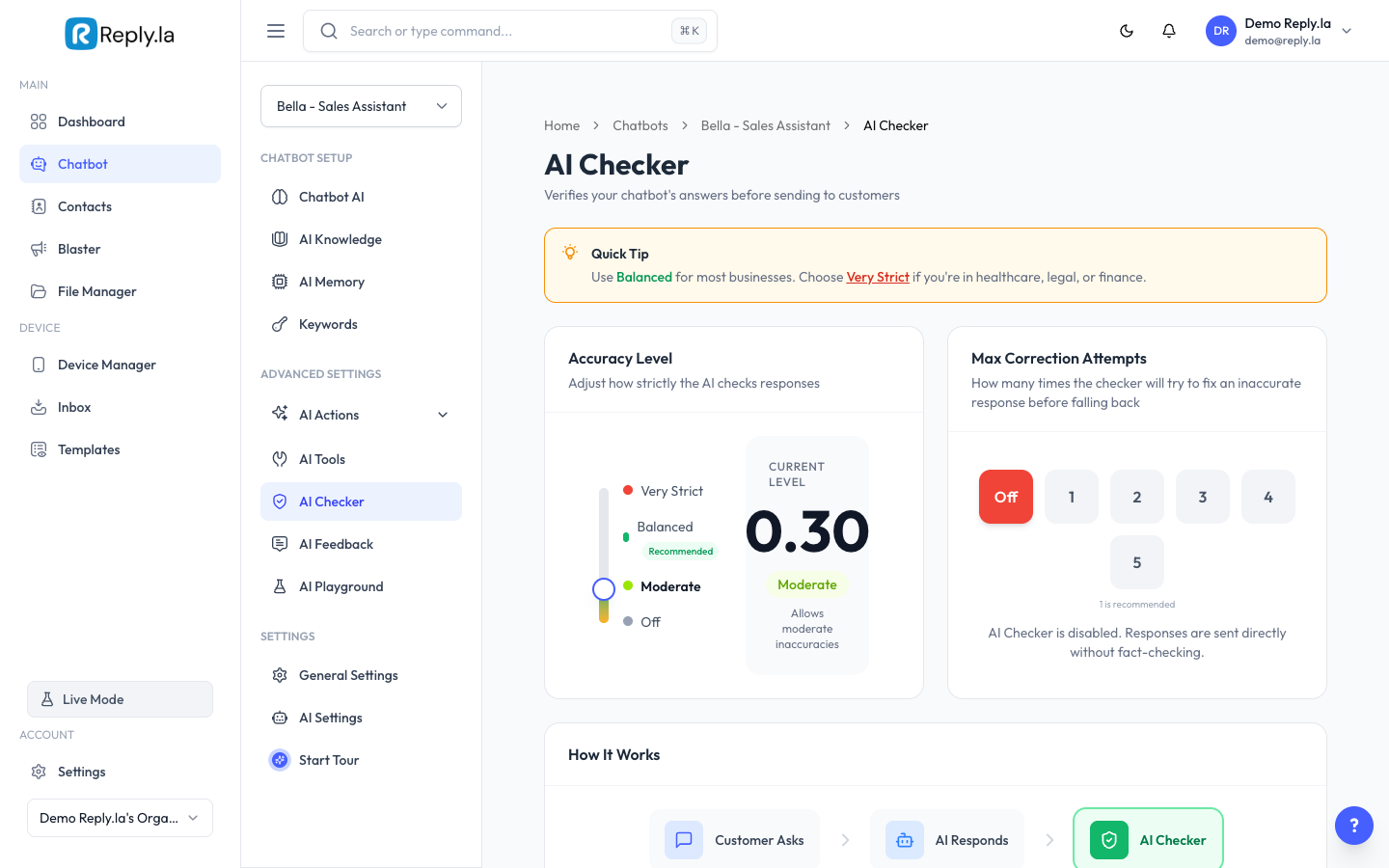
Task: Select the Off accuracy level
Action: [x=642, y=622]
